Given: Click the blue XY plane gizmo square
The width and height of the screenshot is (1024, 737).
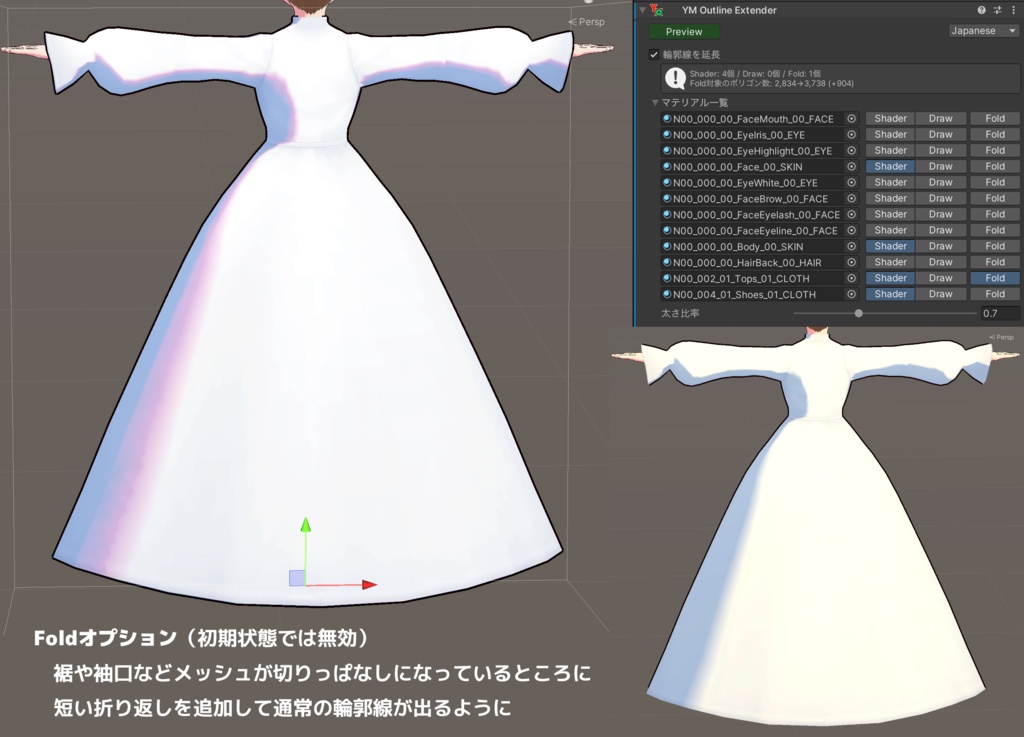Looking at the screenshot, I should pos(297,578).
